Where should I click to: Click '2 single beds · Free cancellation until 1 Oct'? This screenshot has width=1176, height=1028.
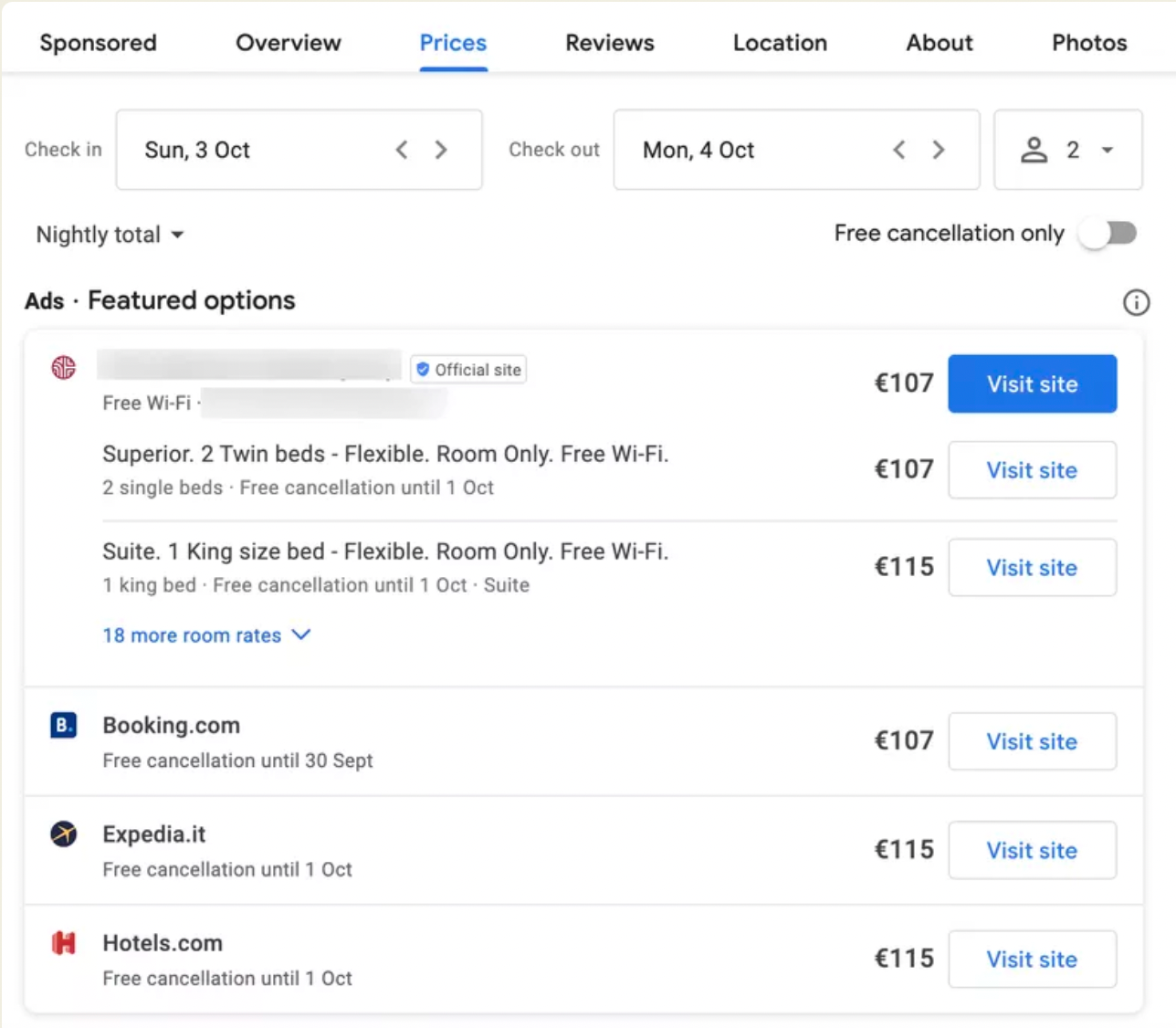[298, 488]
